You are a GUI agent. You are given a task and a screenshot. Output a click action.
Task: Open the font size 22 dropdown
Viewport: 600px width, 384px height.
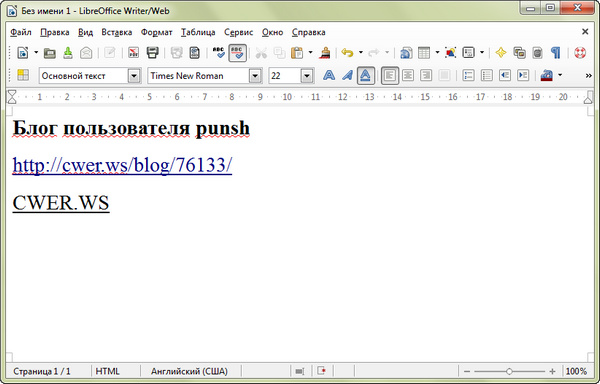(x=307, y=76)
